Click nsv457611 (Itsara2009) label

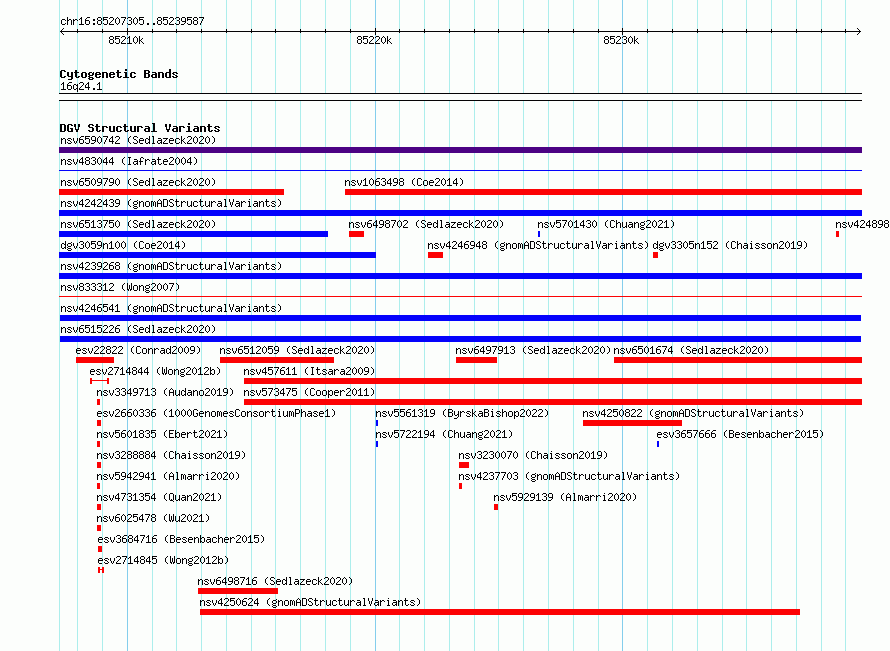[x=309, y=371]
